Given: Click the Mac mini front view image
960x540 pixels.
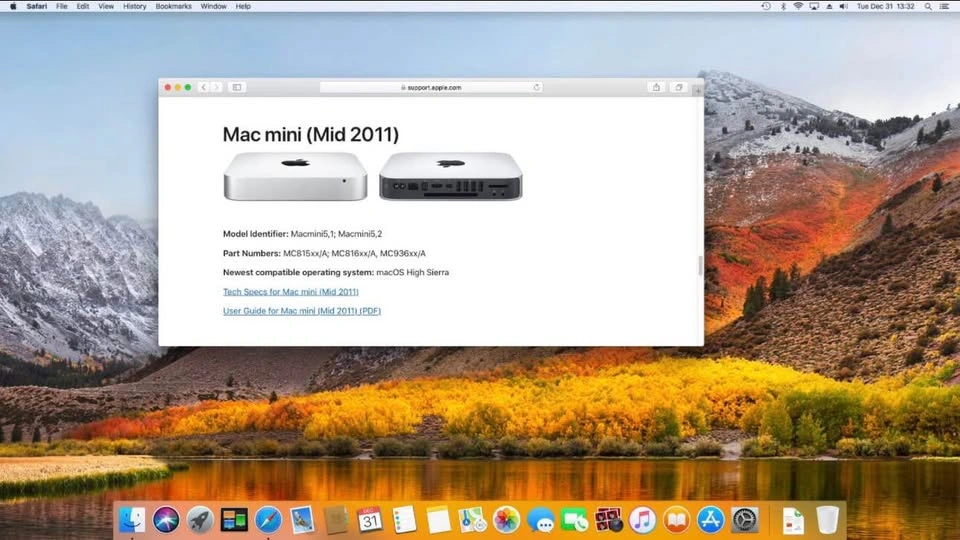Looking at the screenshot, I should (x=295, y=176).
